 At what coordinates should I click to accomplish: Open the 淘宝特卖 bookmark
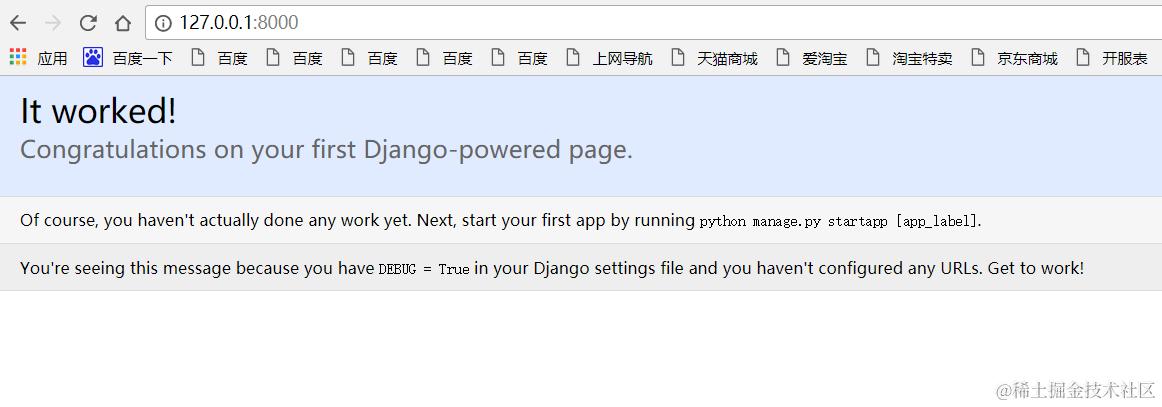point(910,58)
